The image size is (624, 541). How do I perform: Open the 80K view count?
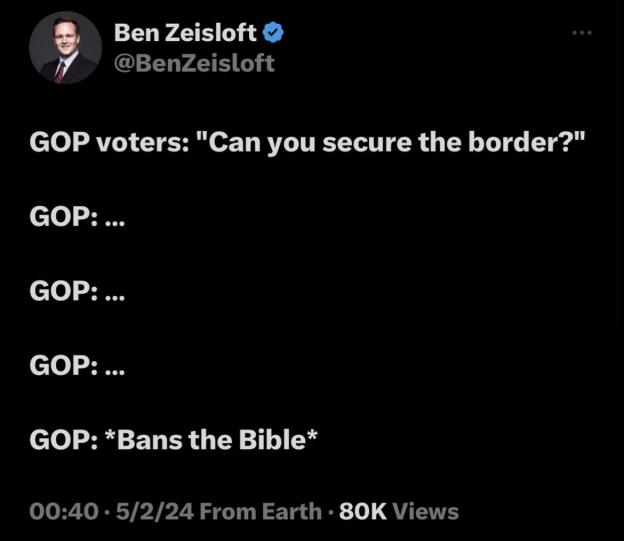pyautogui.click(x=362, y=512)
